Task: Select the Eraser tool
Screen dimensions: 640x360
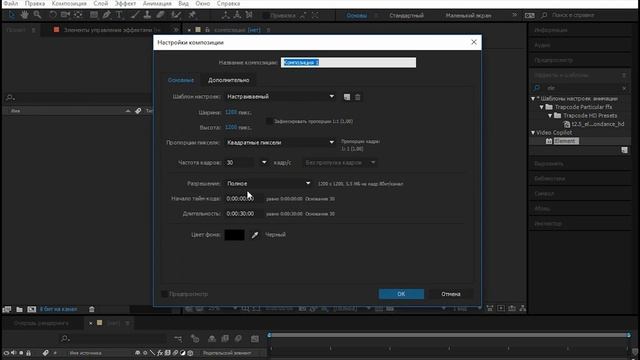Action: pos(160,15)
